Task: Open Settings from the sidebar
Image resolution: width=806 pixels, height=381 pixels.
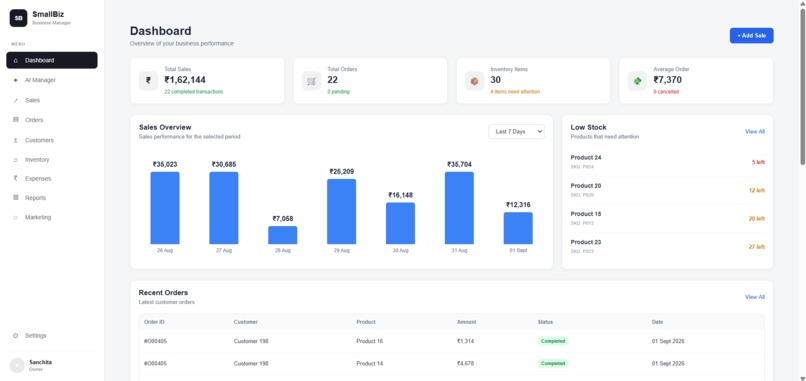Action: coord(51,336)
